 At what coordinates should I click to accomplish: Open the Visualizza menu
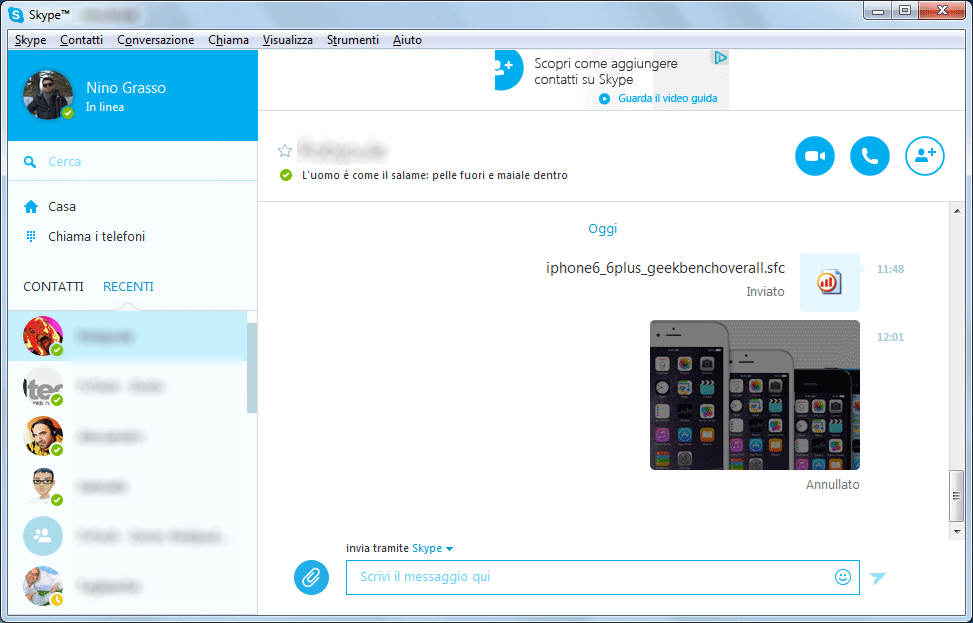tap(288, 40)
